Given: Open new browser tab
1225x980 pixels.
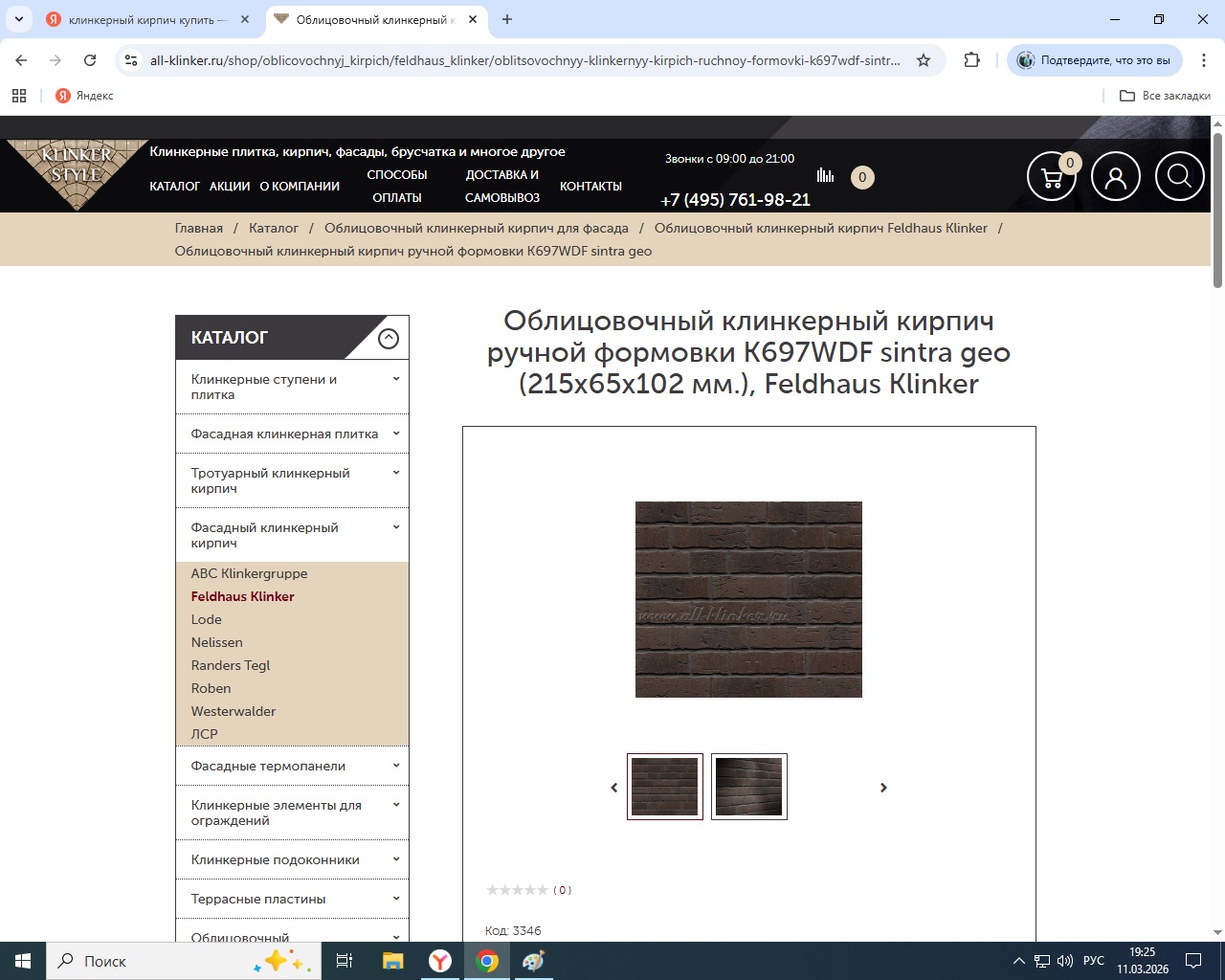Looking at the screenshot, I should pos(507,19).
